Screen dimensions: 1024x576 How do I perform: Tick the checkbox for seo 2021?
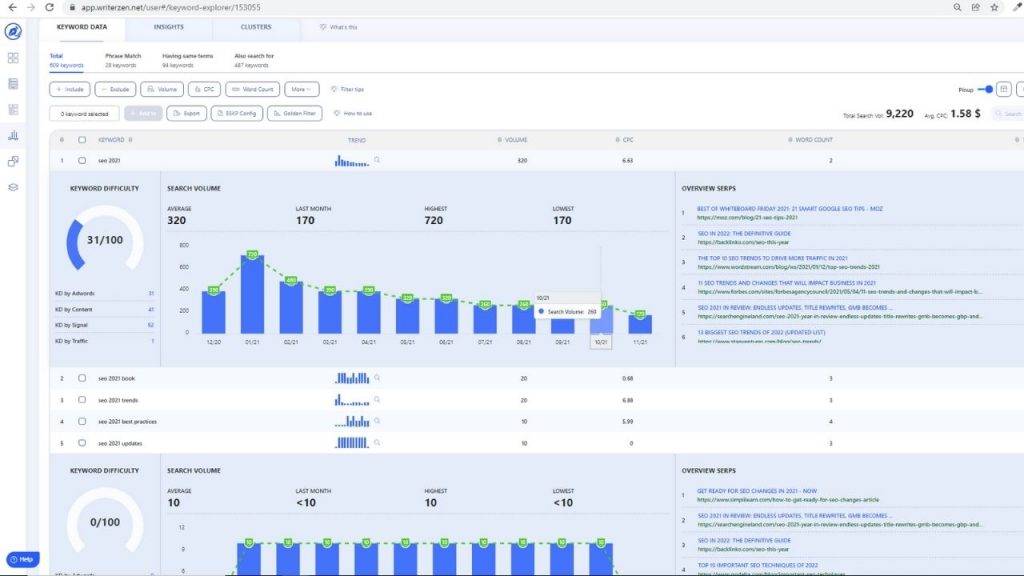(x=82, y=160)
